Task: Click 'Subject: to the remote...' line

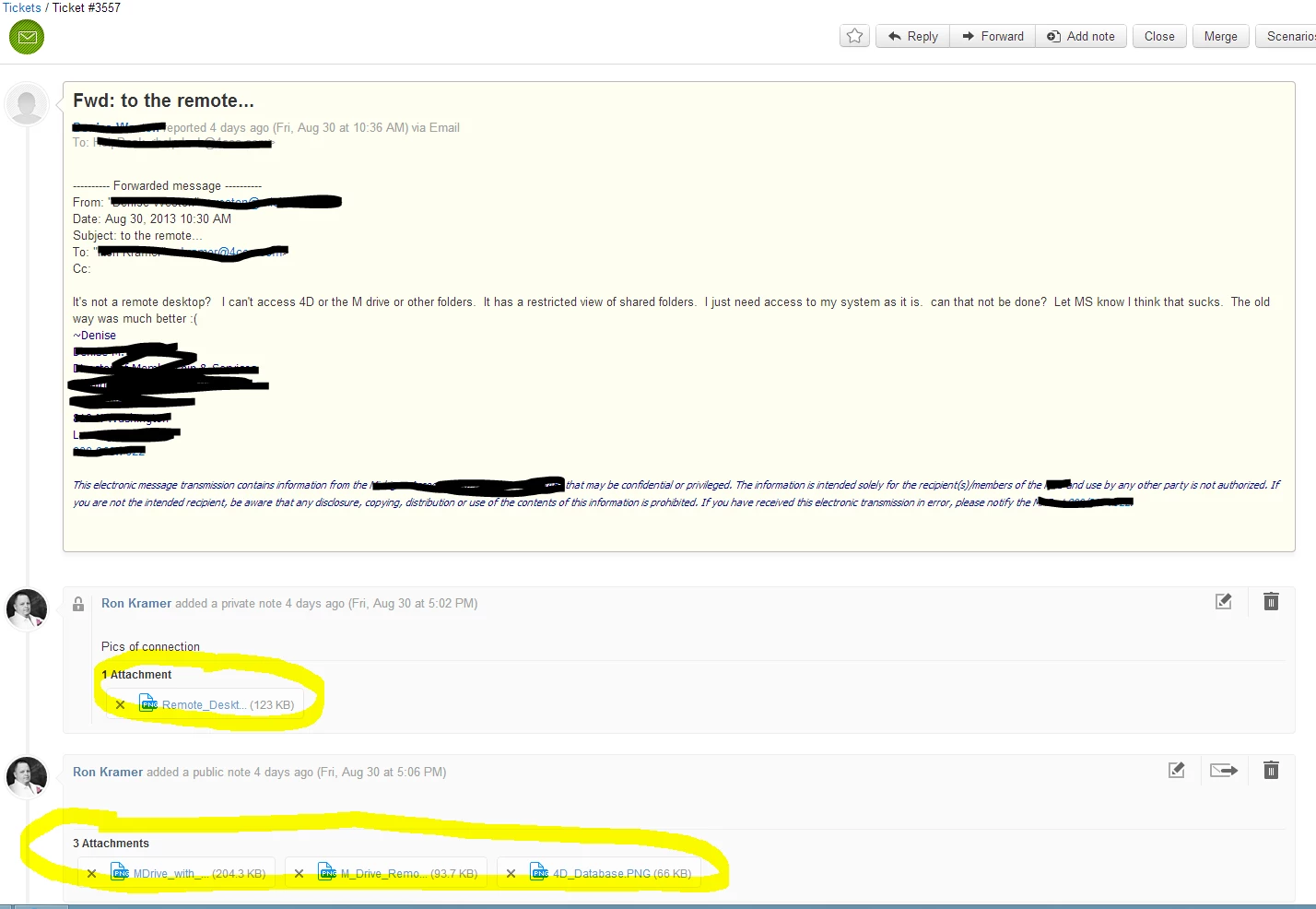Action: point(137,235)
